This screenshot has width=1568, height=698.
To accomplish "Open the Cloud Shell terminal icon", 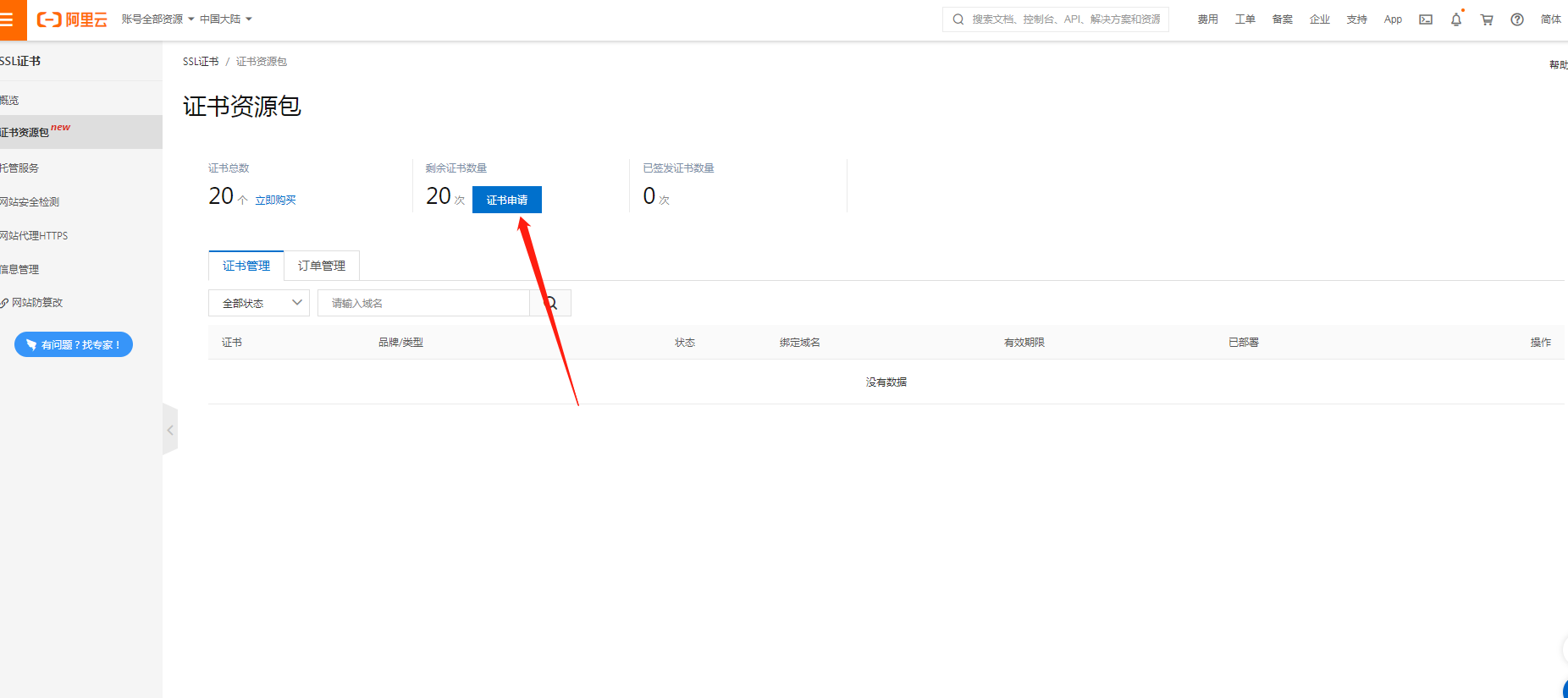I will click(x=1426, y=19).
